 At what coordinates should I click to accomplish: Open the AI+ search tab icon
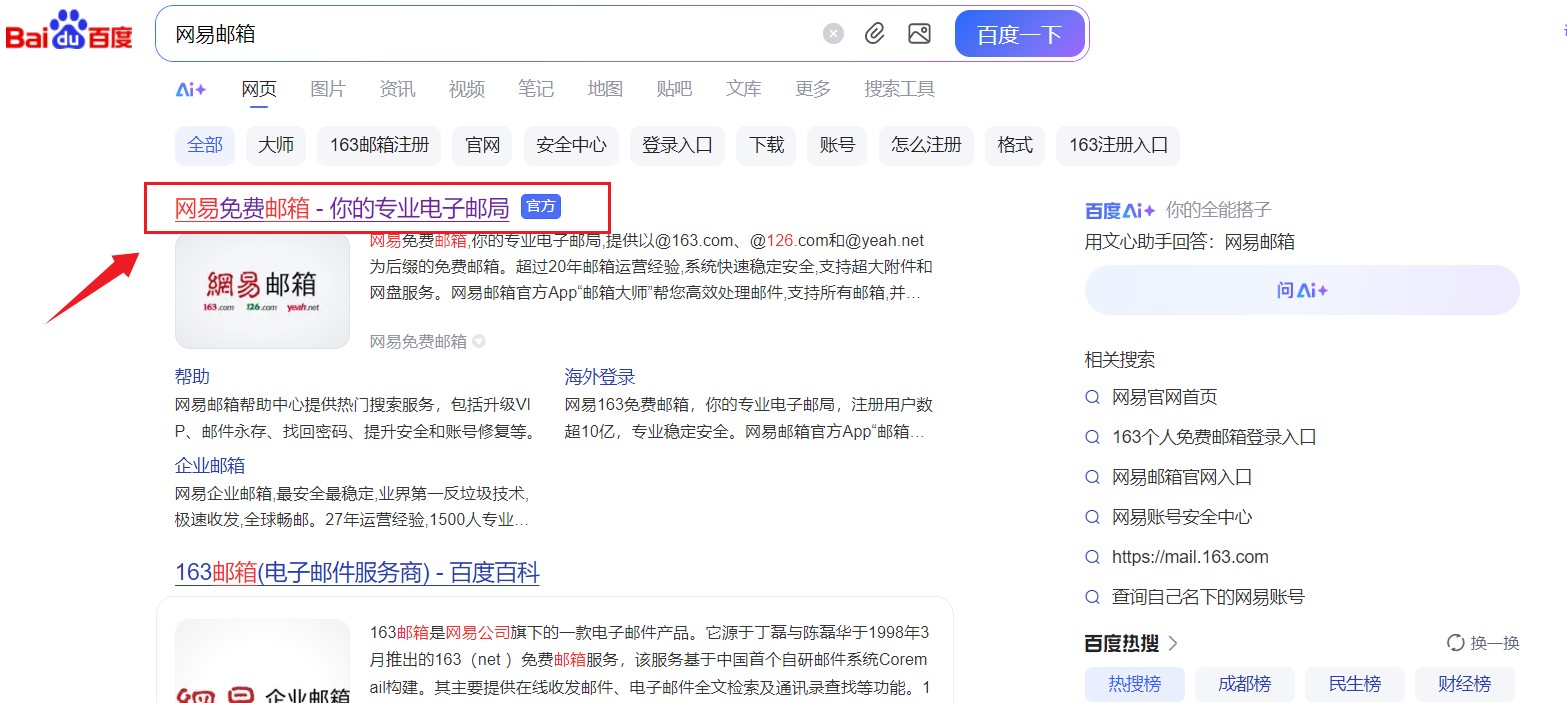pos(190,89)
